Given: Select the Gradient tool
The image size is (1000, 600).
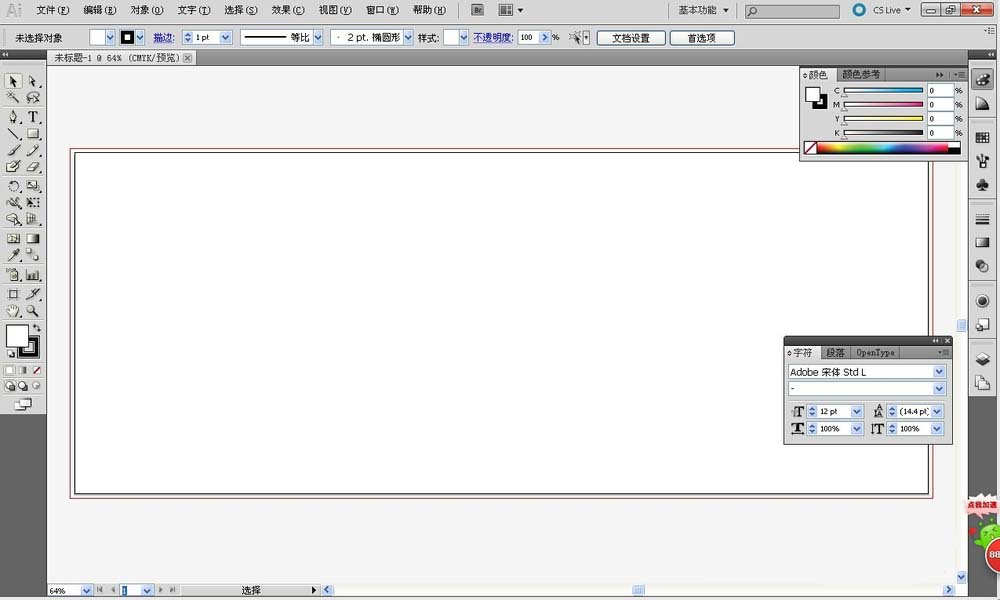Looking at the screenshot, I should coord(33,238).
